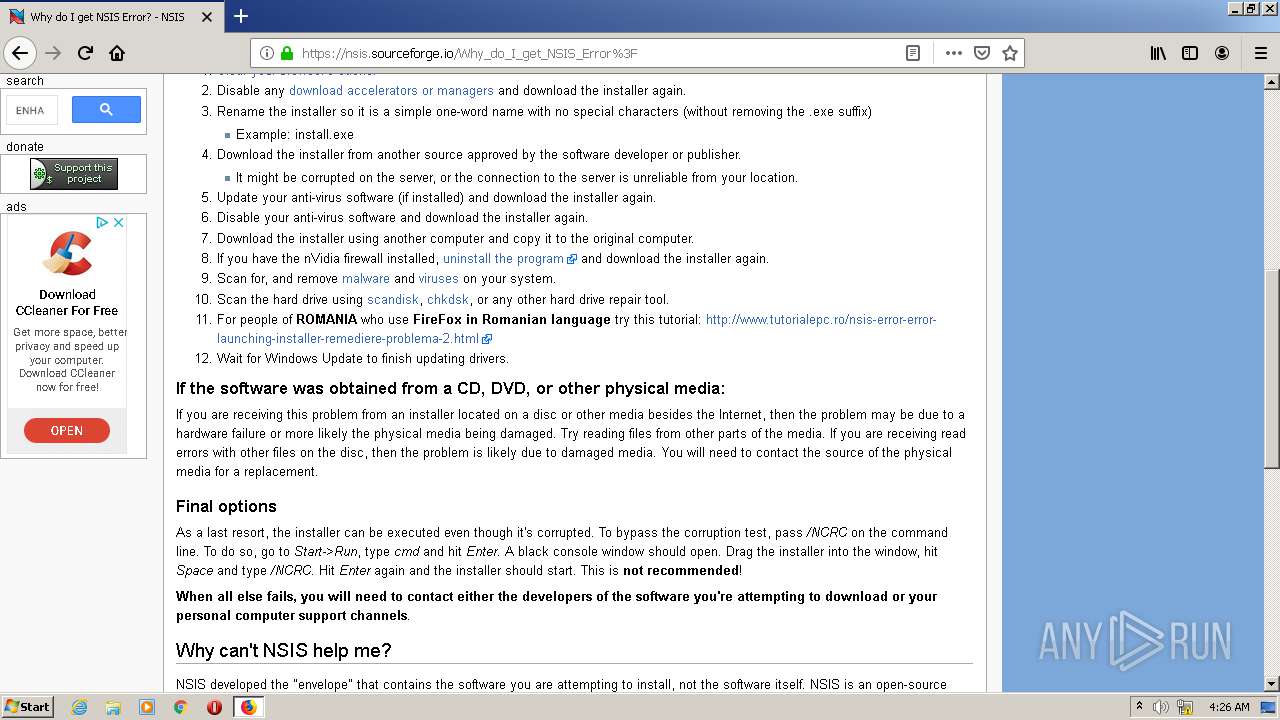Open Windows Explorer folder from taskbar
1280x720 pixels.
(x=113, y=707)
